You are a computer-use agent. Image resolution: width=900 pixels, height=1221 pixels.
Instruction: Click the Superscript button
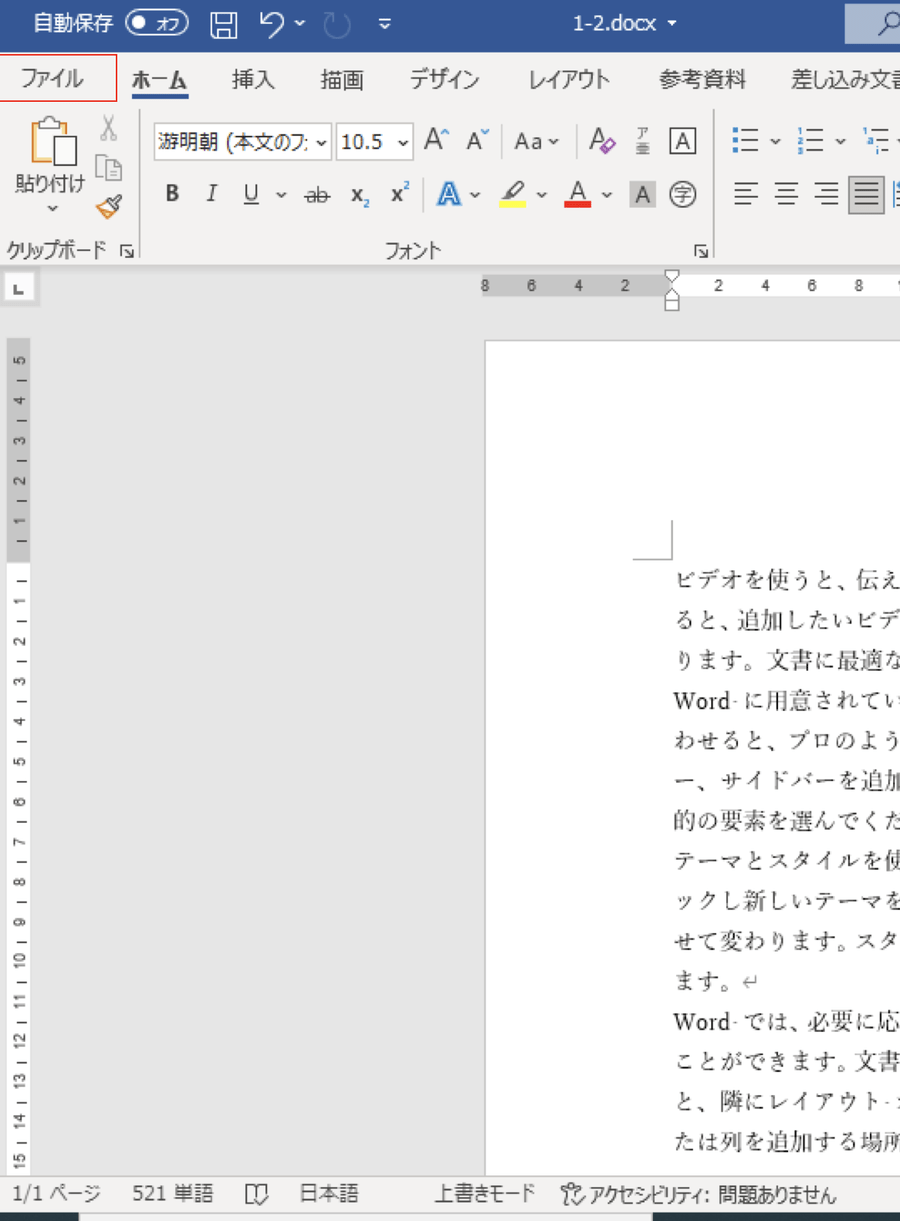[400, 194]
